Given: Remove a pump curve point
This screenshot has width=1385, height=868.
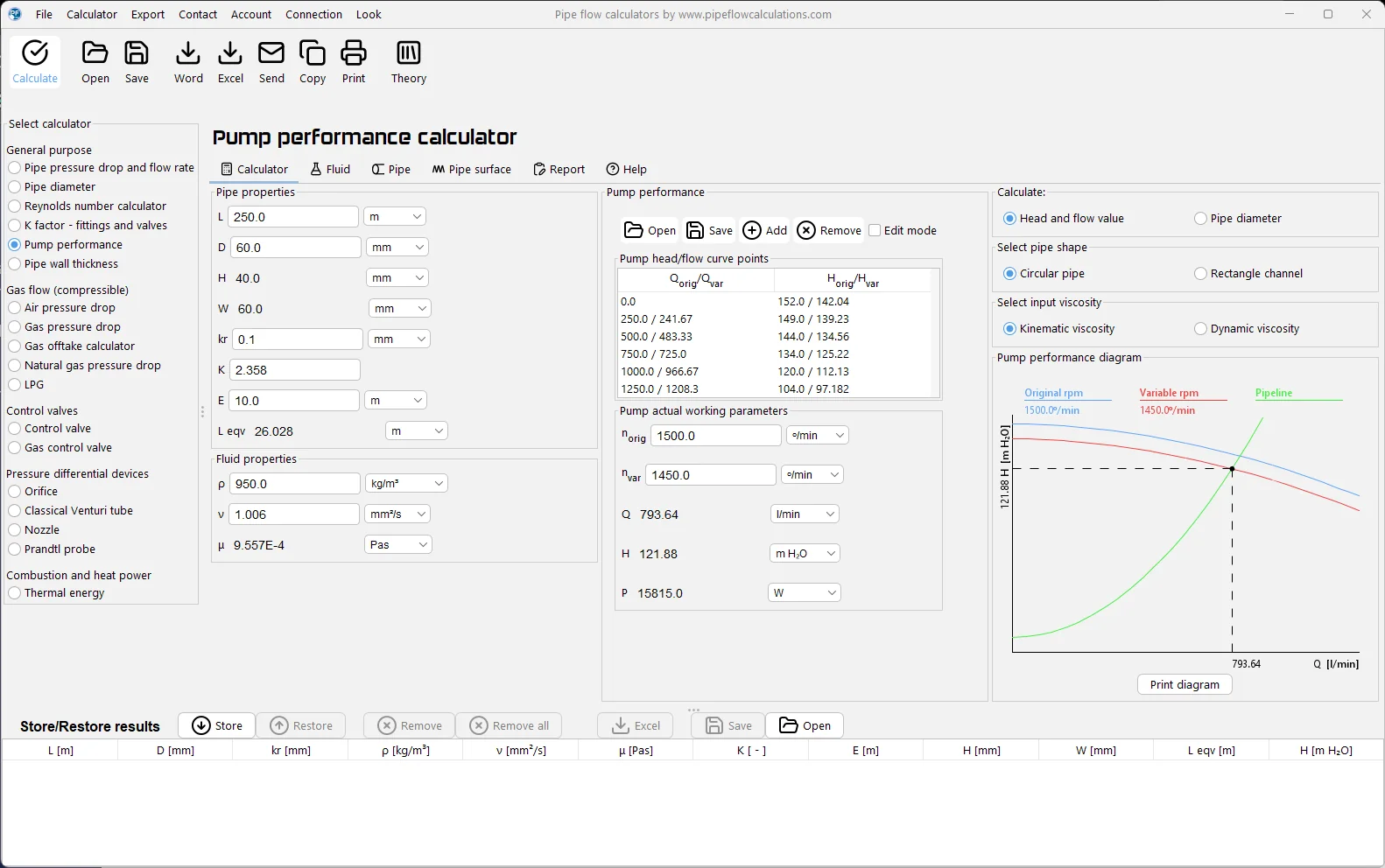Looking at the screenshot, I should coord(829,230).
